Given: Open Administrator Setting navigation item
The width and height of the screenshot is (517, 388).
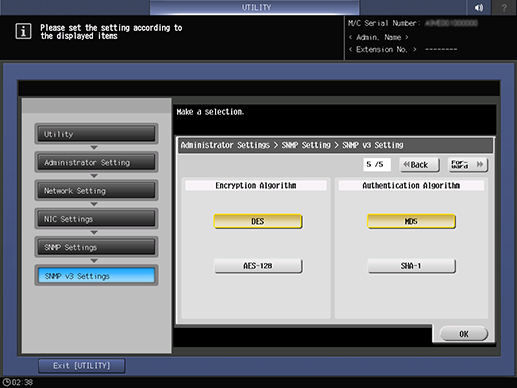Looking at the screenshot, I should 96,162.
